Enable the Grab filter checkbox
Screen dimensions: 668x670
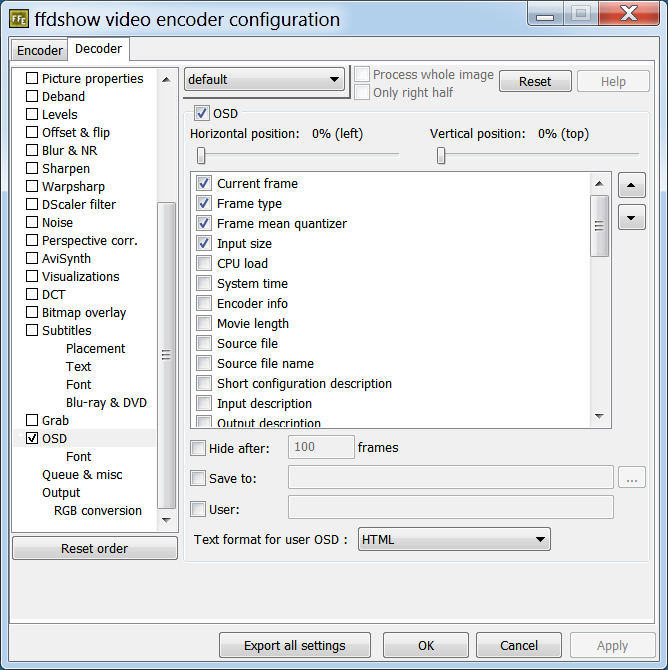[x=32, y=420]
